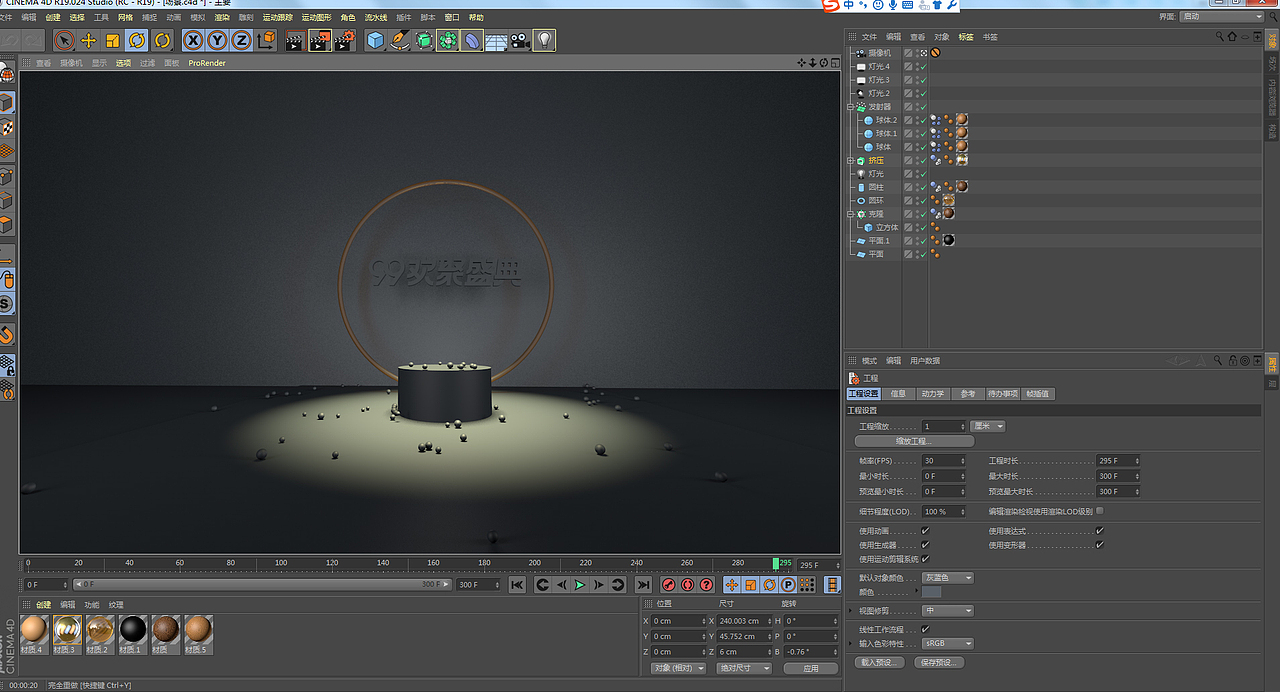Select the Rotate tool in toolbar

tap(137, 40)
